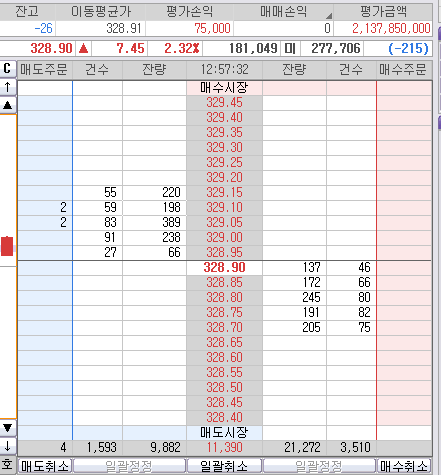
Task: Click the current price 328.90 in ladder
Action: (x=224, y=268)
